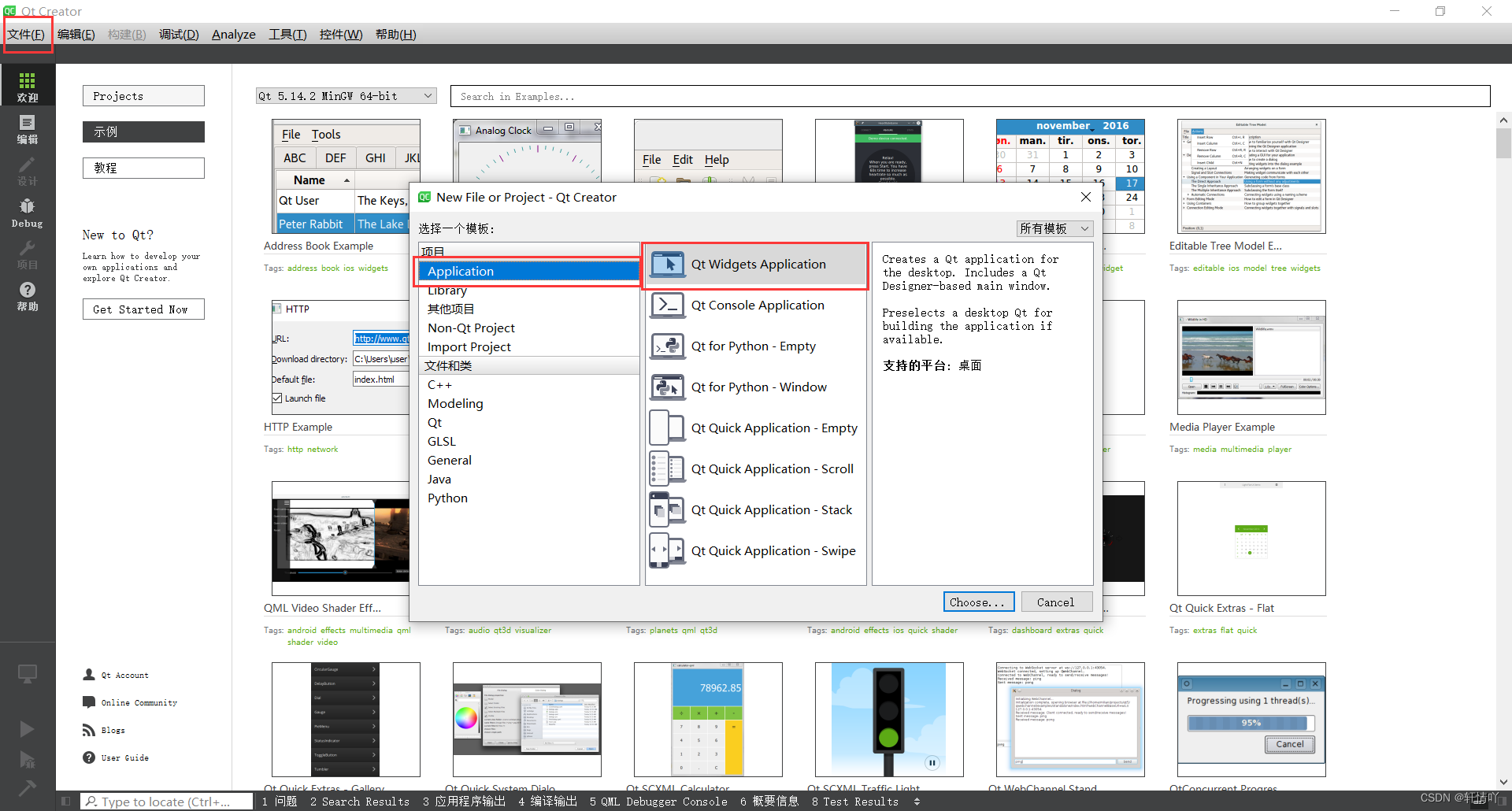Viewport: 1512px width, 811px height.
Task: Open the Design (设计) mode icon
Action: click(27, 170)
